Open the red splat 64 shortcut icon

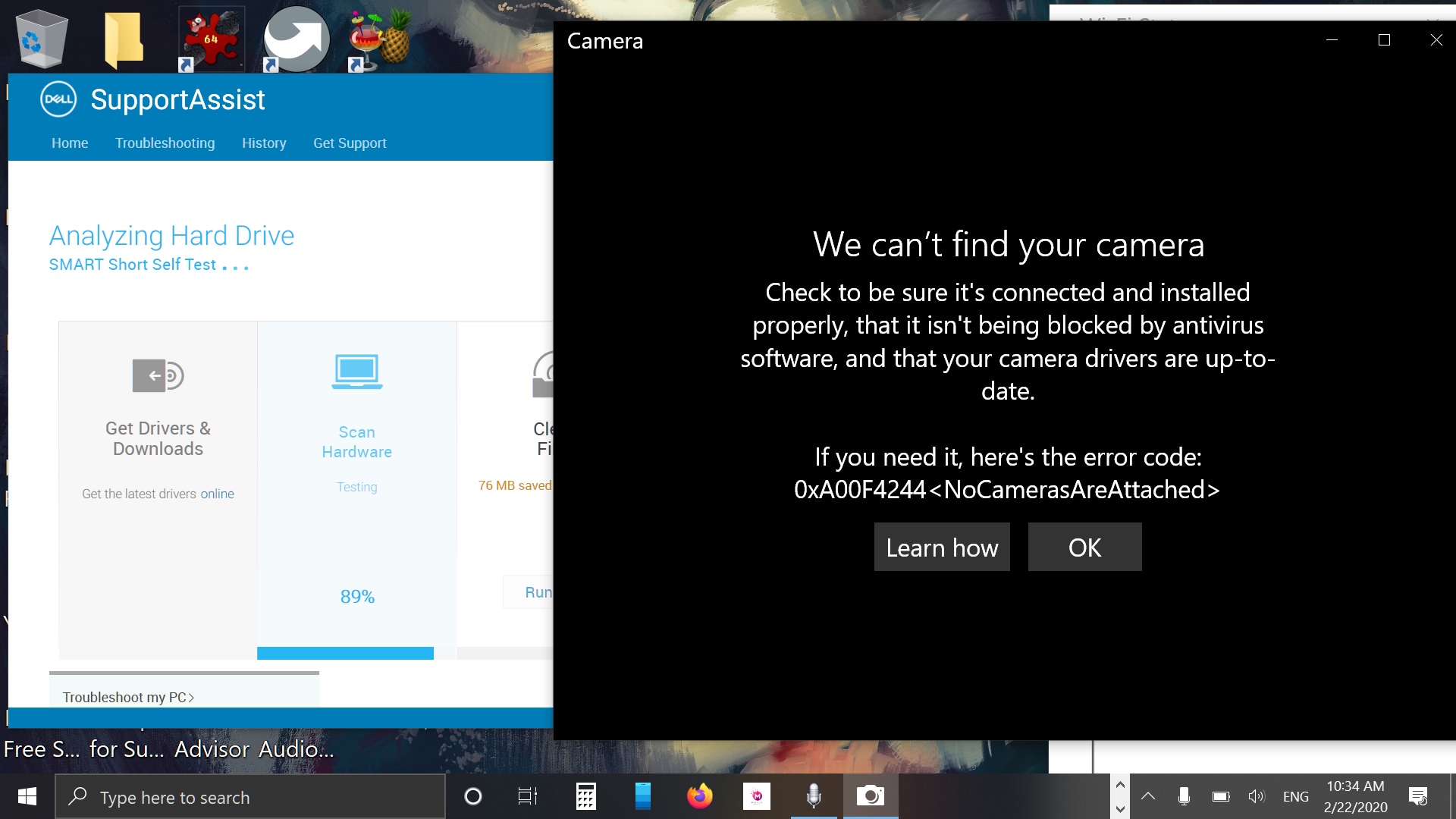click(x=211, y=39)
